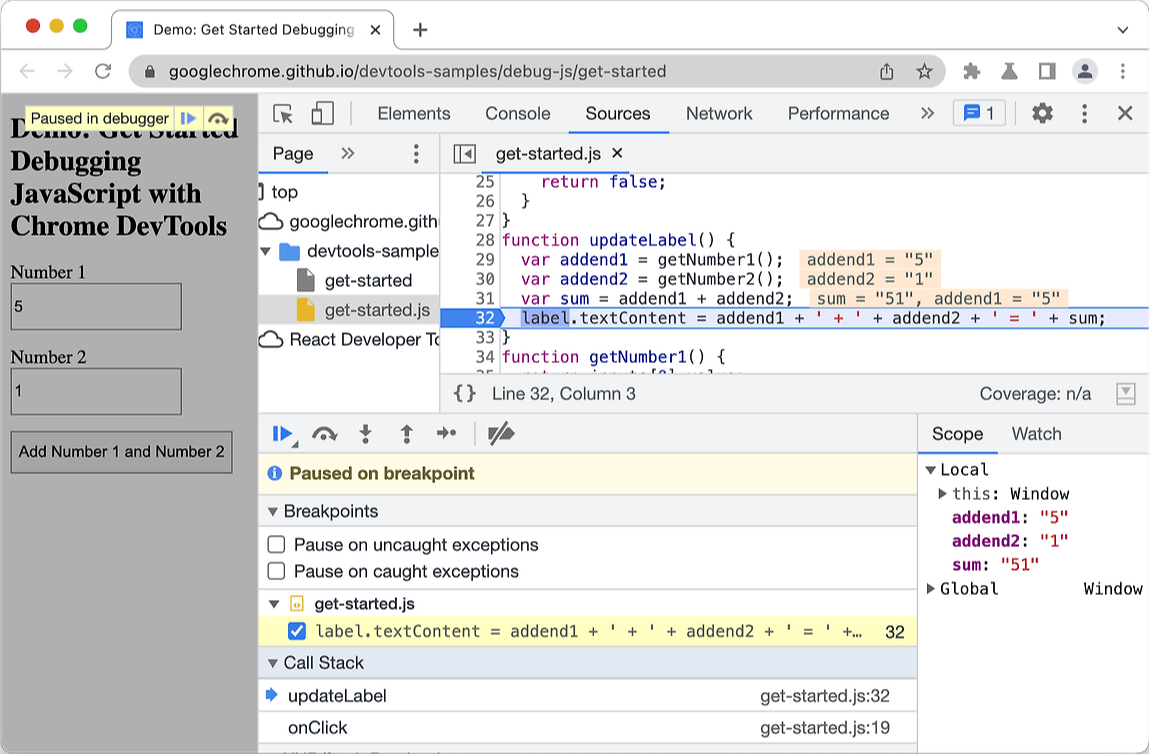Open tab search chevron in title bar
Image resolution: width=1149 pixels, height=754 pixels.
(x=1123, y=30)
